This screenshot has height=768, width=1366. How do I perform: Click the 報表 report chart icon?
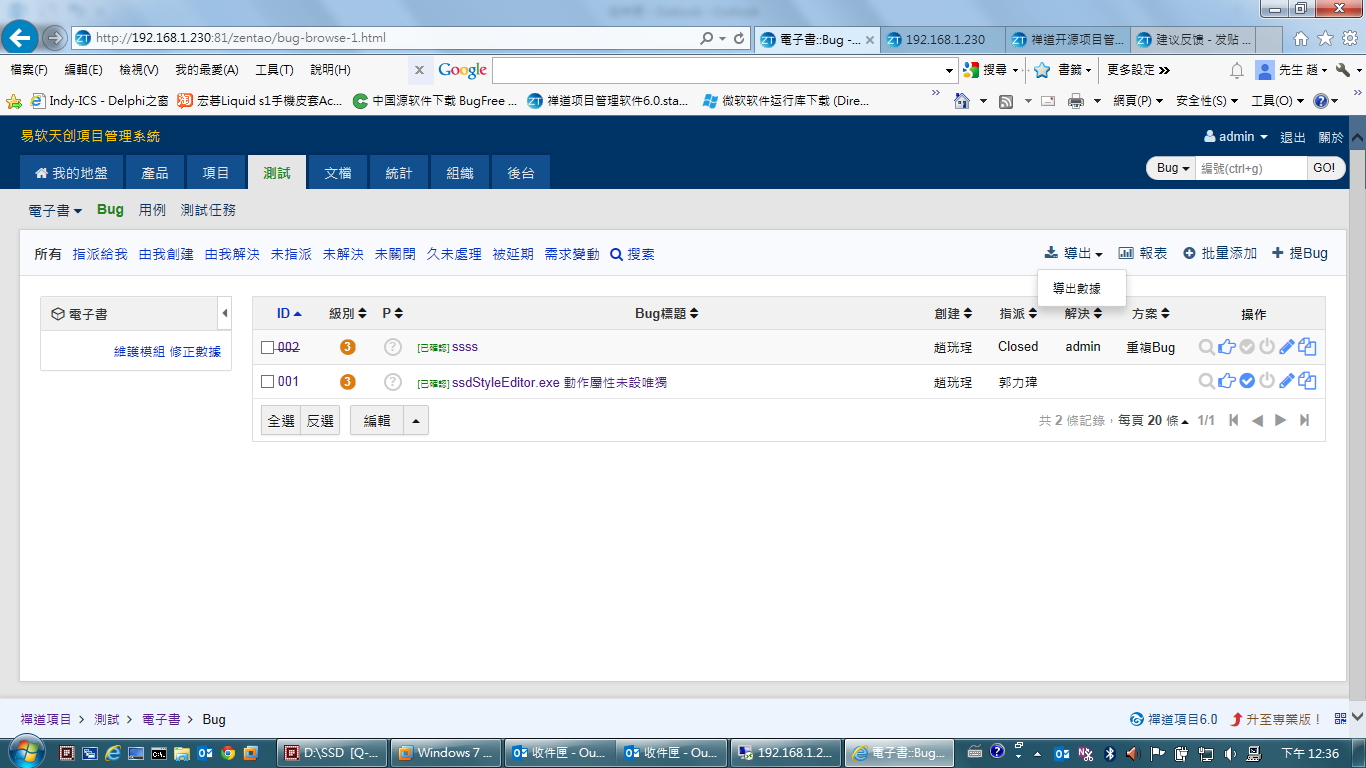pos(1126,254)
